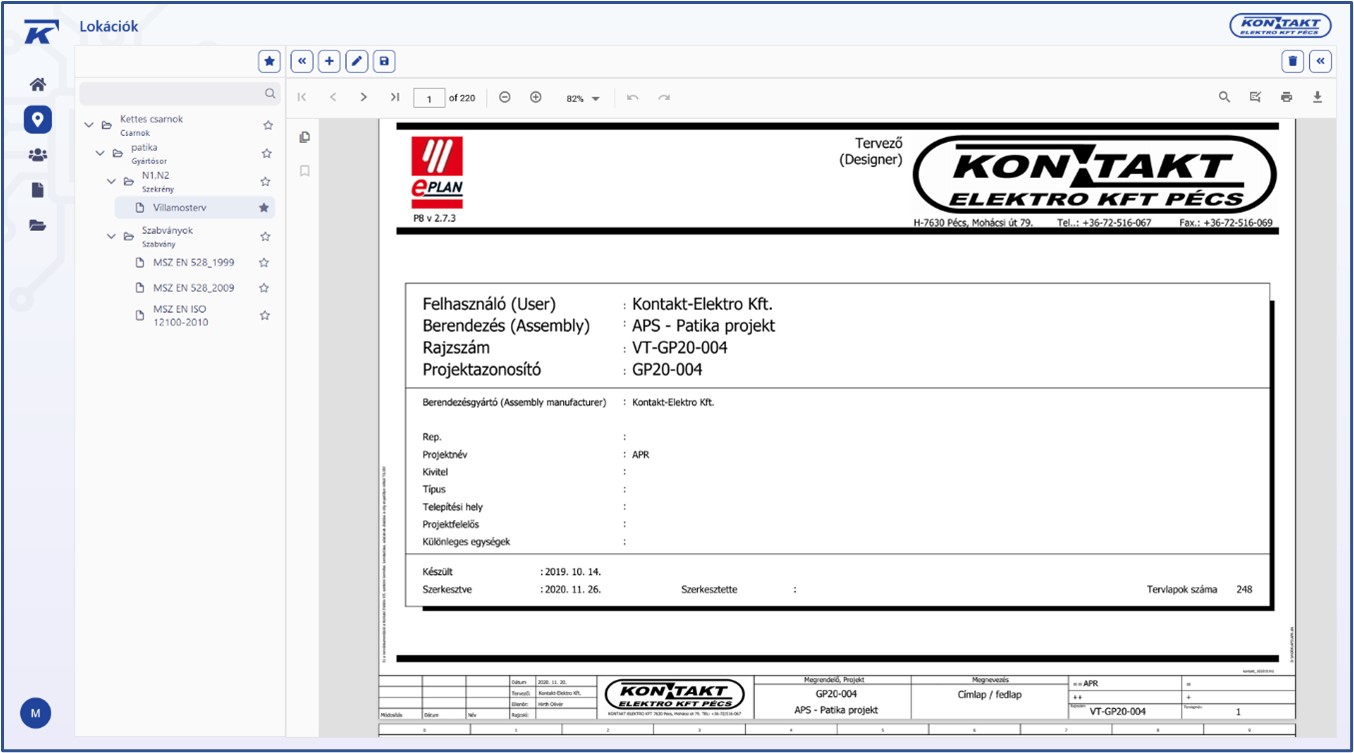This screenshot has width=1354, height=753.
Task: Click the page number input field
Action: pyautogui.click(x=429, y=98)
